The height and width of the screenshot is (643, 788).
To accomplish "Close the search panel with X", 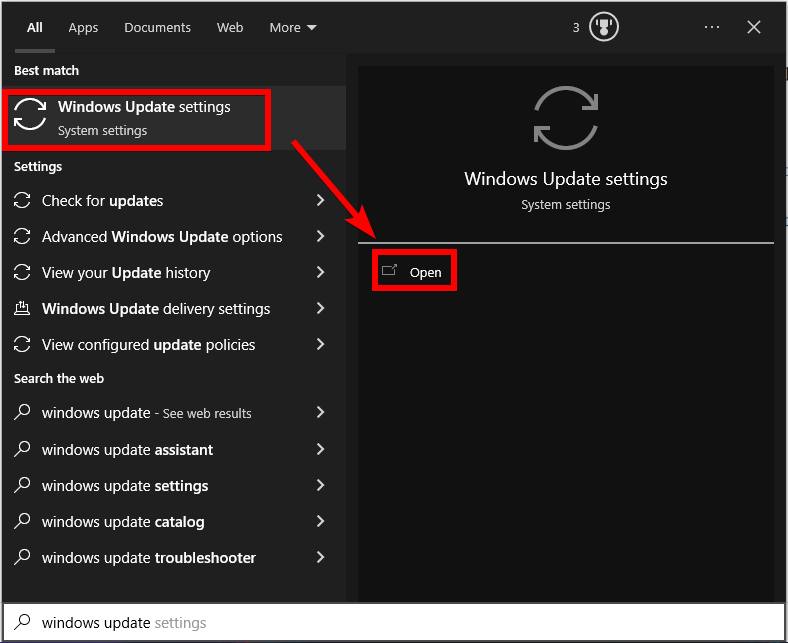I will (754, 27).
